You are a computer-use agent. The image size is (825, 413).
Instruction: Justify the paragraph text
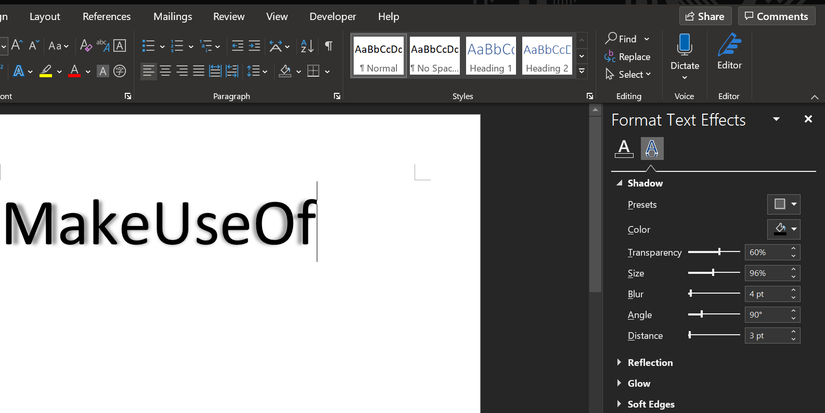pos(198,70)
